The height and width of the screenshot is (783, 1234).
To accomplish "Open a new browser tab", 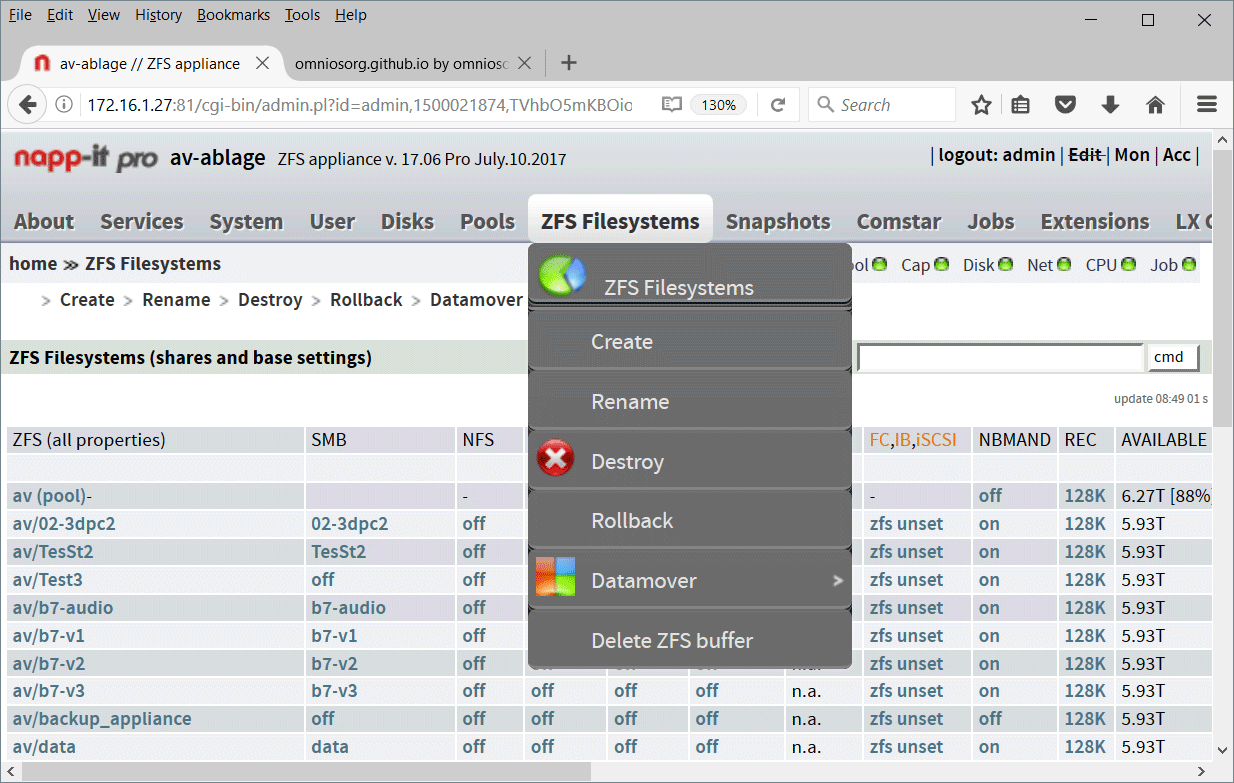I will pos(569,63).
